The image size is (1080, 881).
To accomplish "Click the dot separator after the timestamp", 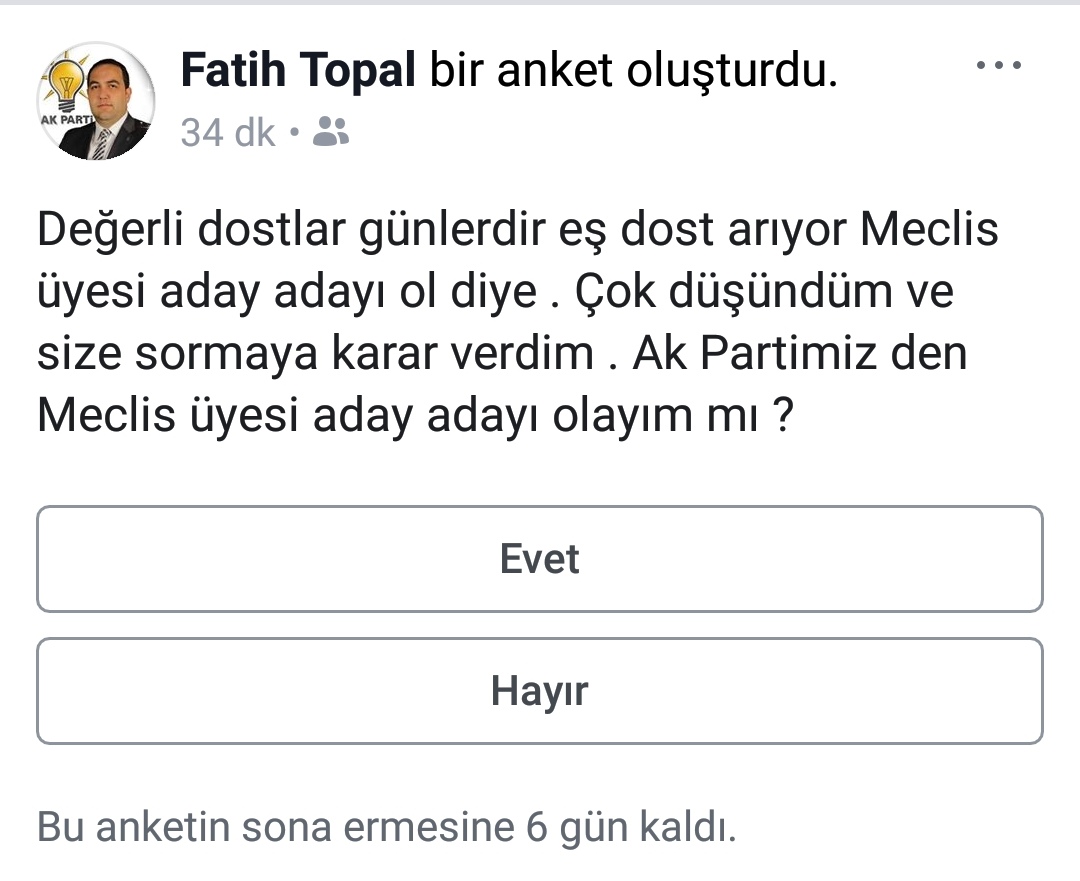I will pyautogui.click(x=293, y=132).
